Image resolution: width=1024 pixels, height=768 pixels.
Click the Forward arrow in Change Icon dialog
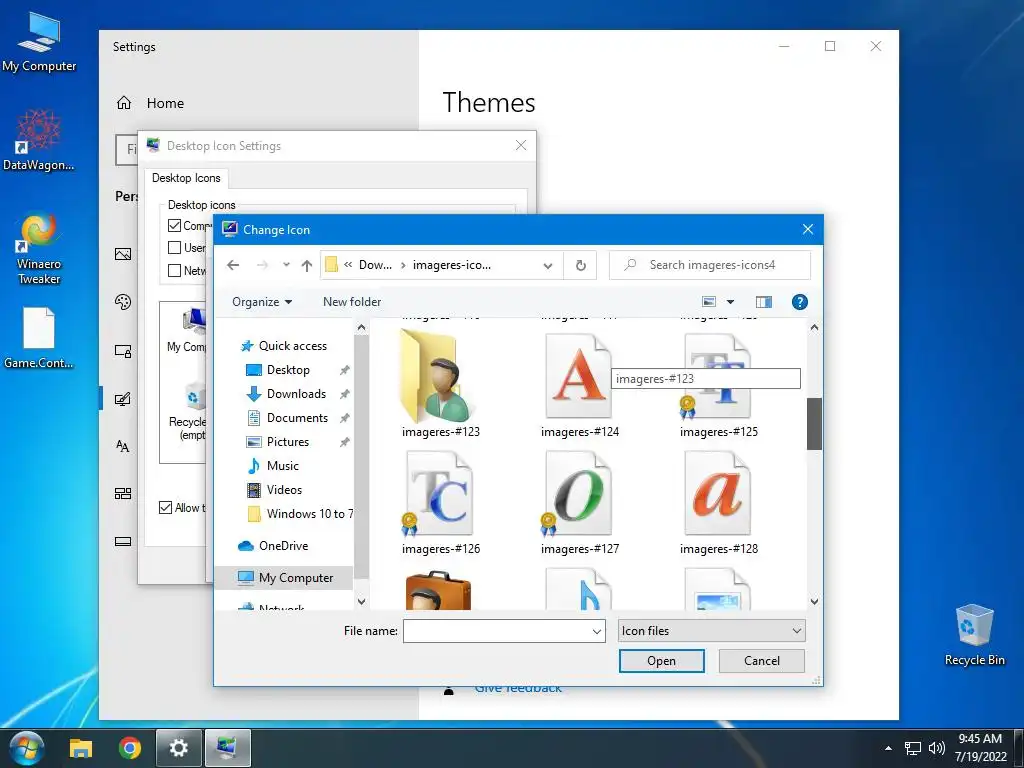(x=262, y=265)
